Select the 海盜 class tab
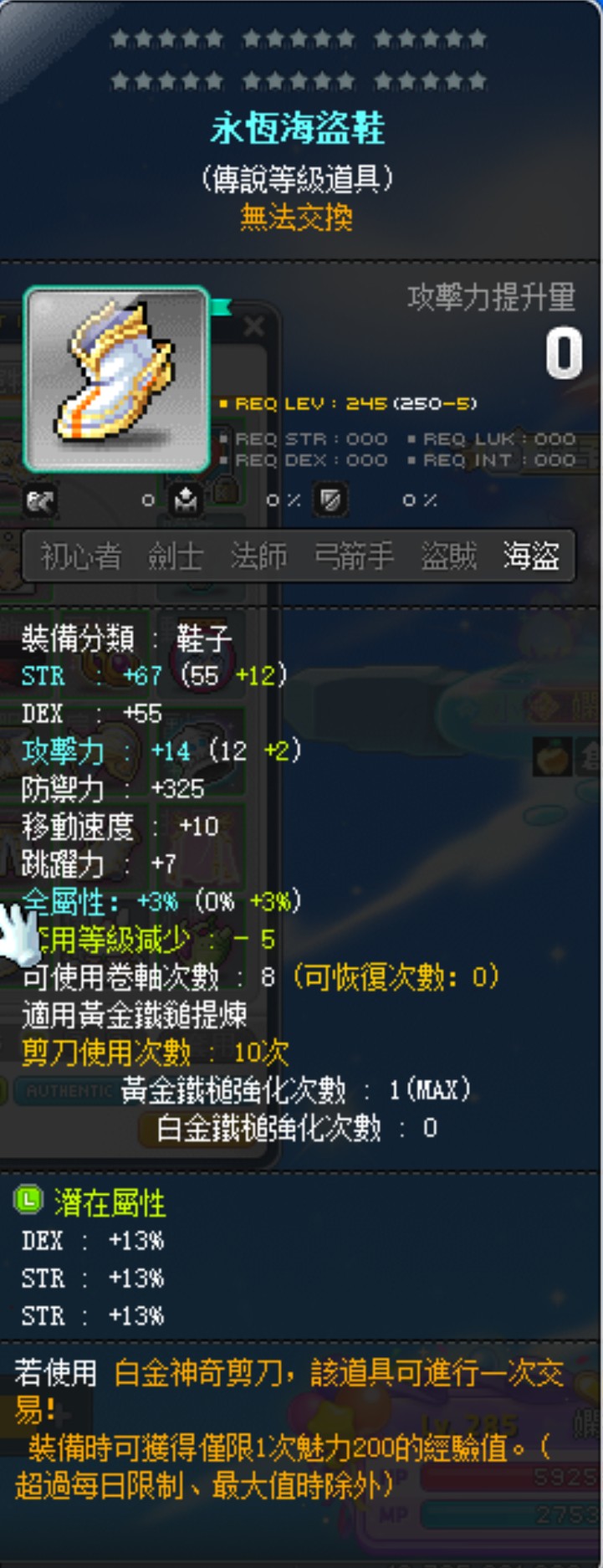The height and width of the screenshot is (1568, 603). 531,556
